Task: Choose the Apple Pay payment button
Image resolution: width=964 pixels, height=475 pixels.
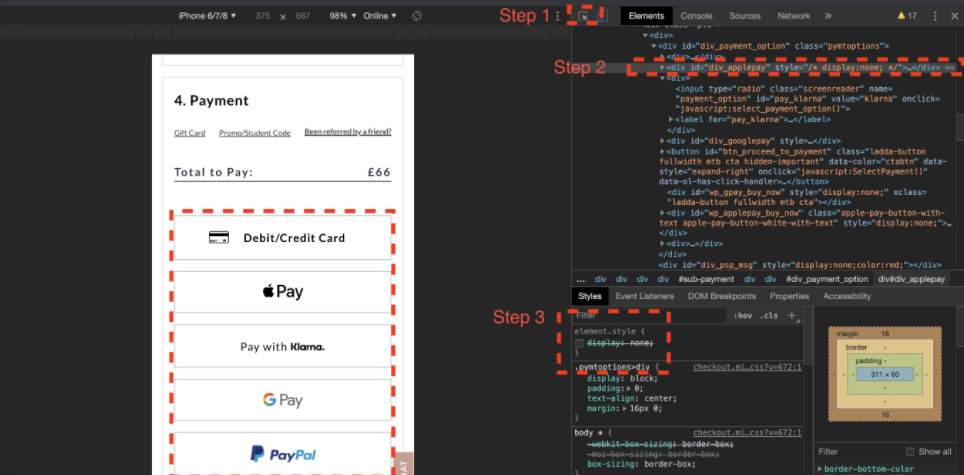Action: pos(283,291)
